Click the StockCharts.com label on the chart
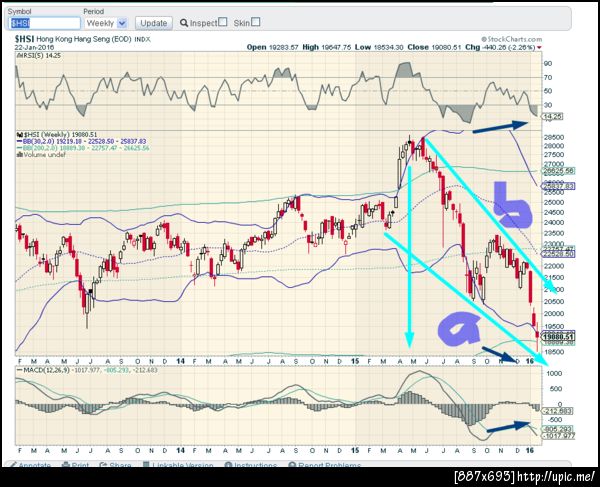 (512, 39)
